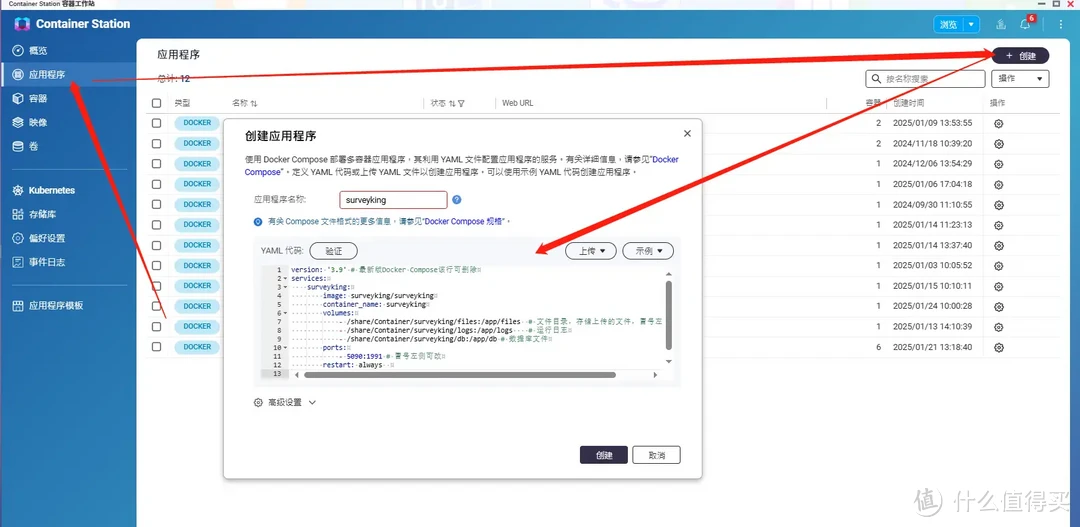Viewport: 1080px width, 527px height.
Task: Click 取消 to cancel dialog
Action: [x=656, y=455]
